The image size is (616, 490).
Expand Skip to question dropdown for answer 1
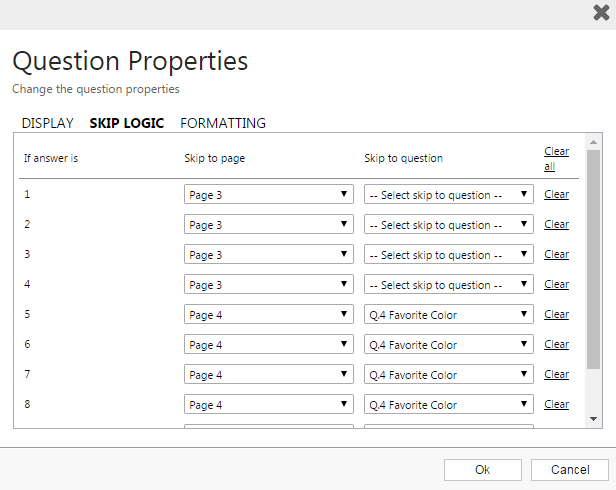point(448,195)
